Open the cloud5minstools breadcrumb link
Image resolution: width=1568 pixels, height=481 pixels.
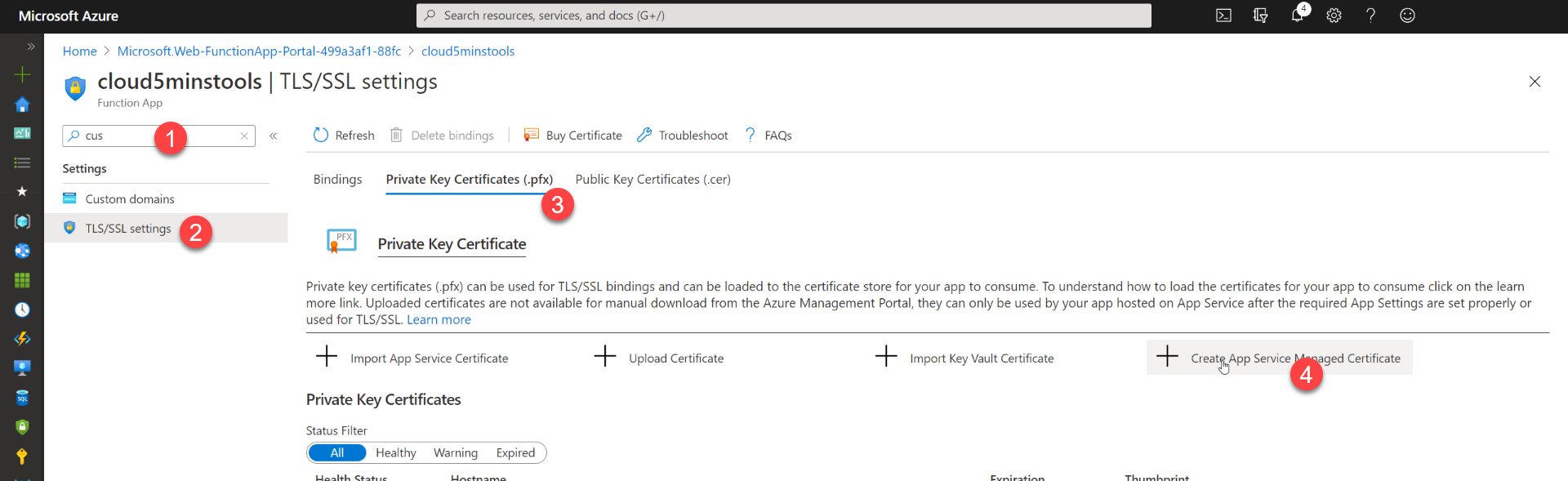(x=468, y=51)
